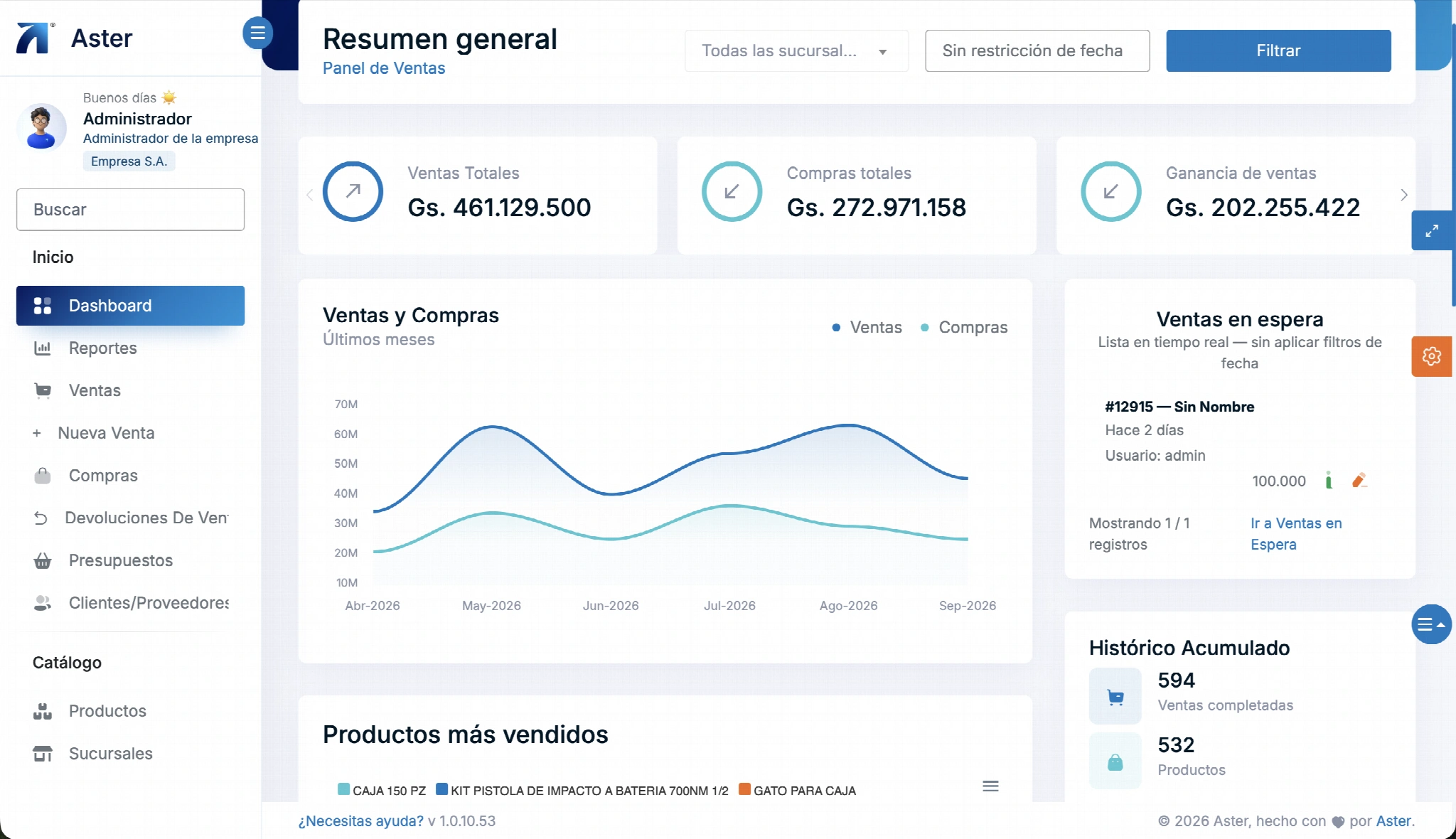Open the Dashboard menu item
Screen dimensions: 1456x839
pos(130,306)
